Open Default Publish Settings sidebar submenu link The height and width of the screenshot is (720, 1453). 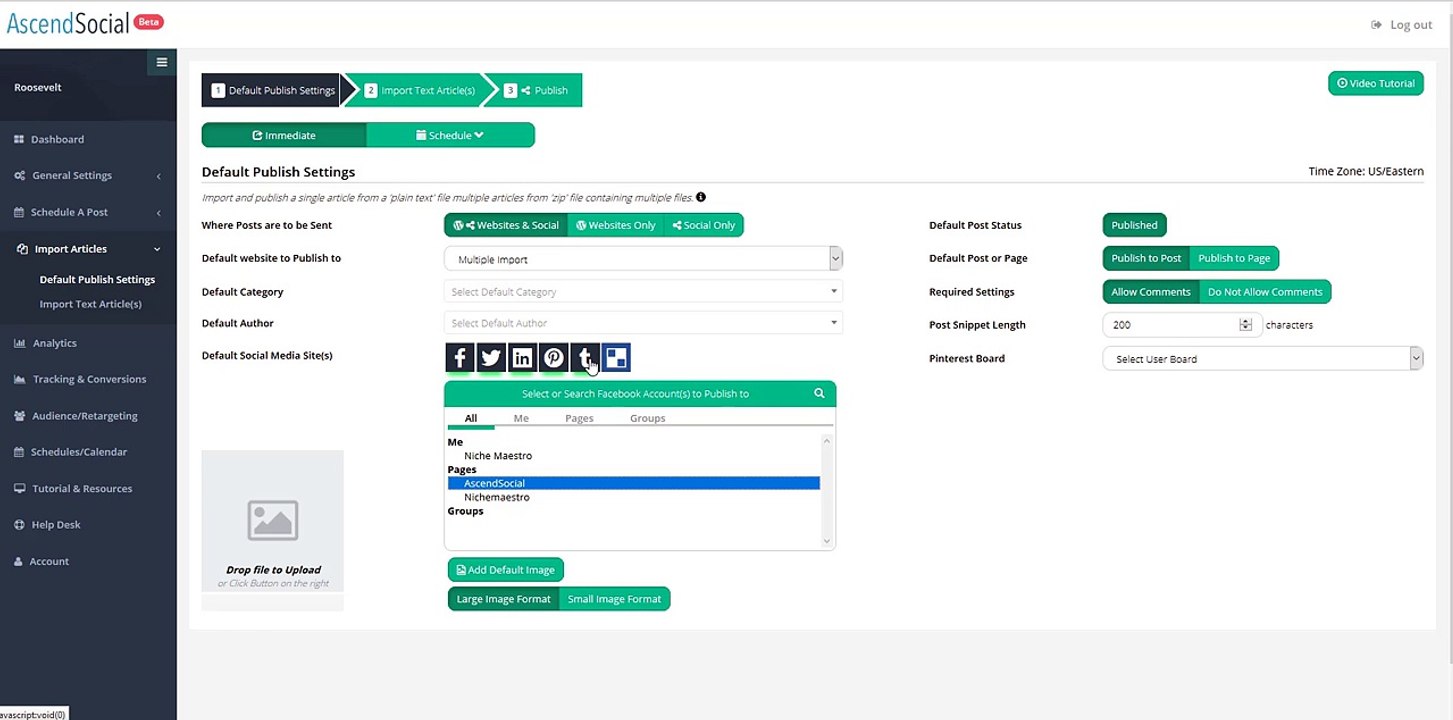97,280
